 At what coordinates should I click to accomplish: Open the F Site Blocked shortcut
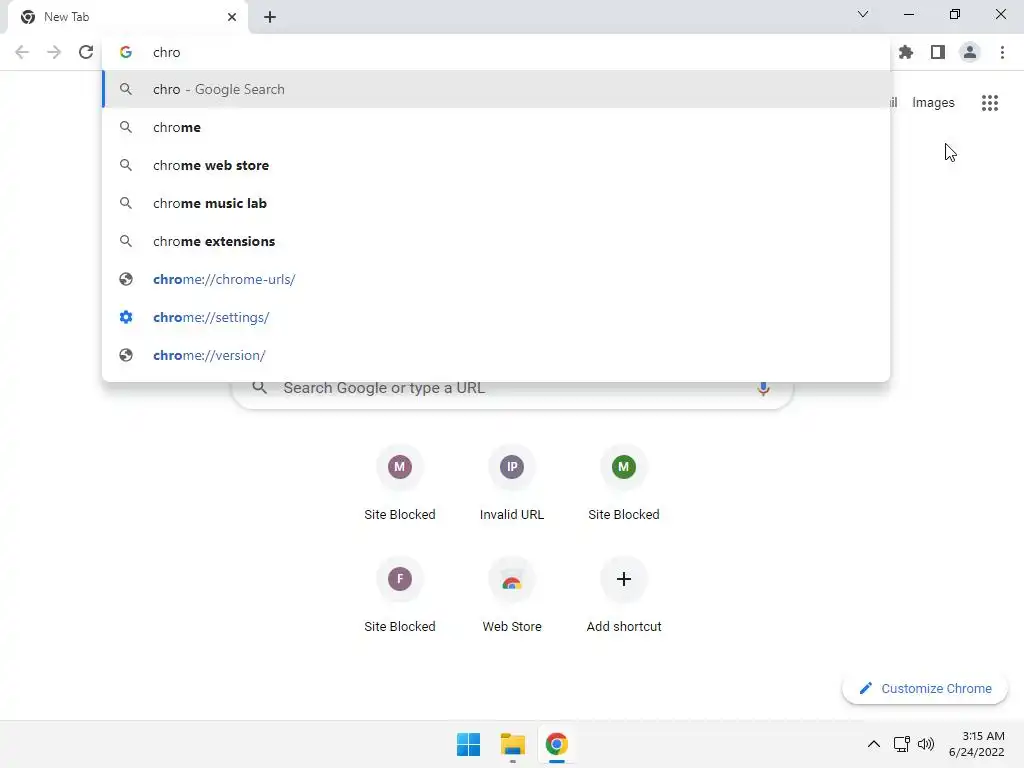[x=400, y=596]
